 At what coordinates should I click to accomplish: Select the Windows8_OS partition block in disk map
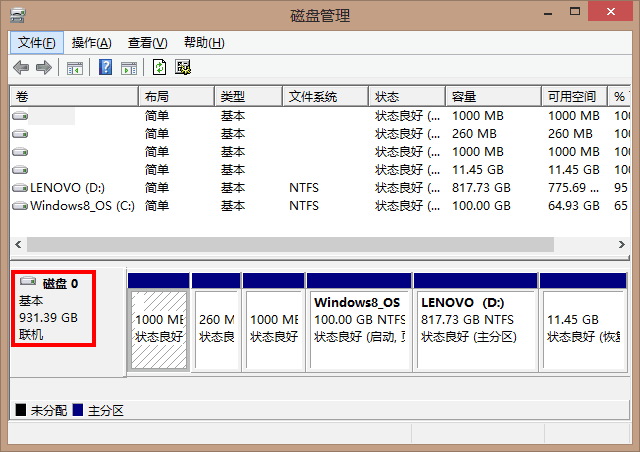click(359, 320)
